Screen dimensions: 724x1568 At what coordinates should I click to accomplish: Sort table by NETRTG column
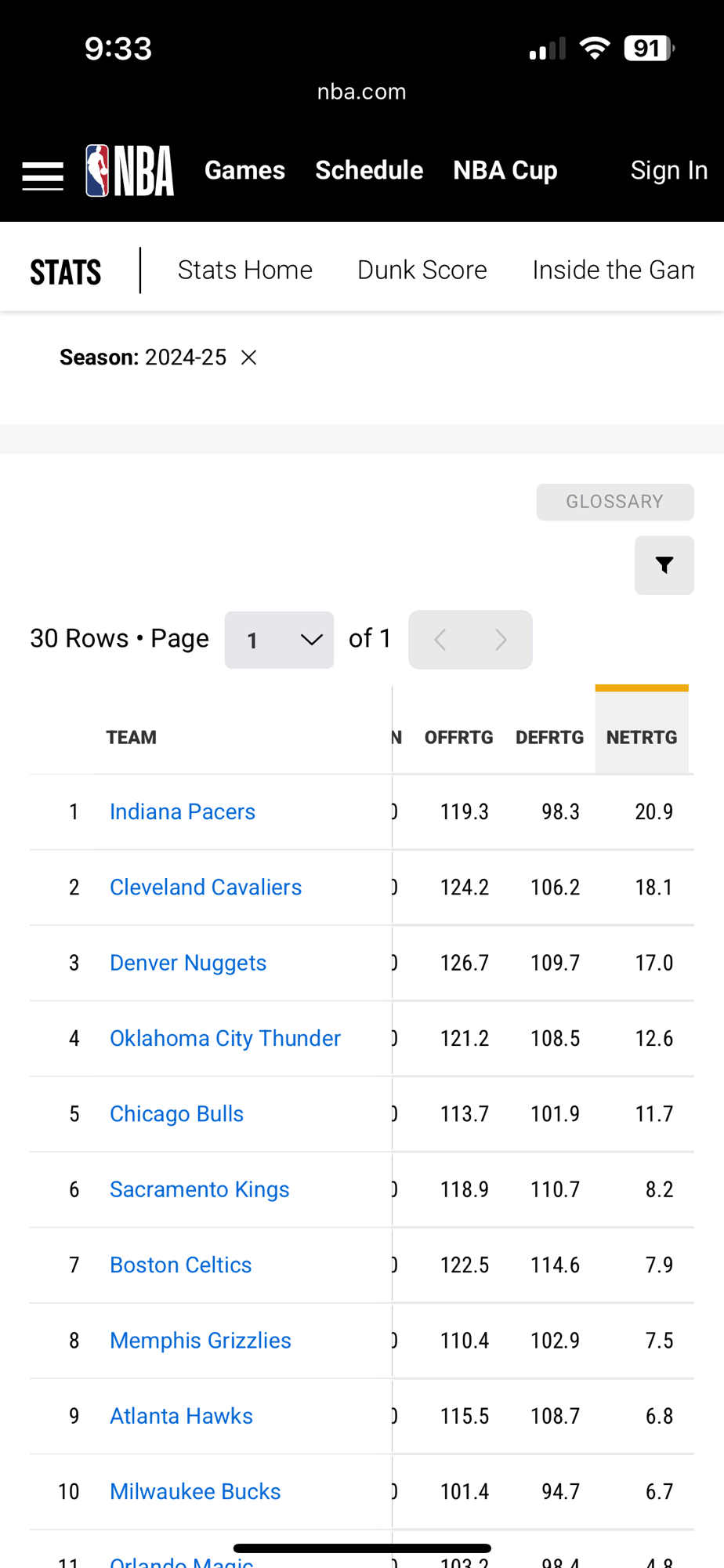[x=641, y=738]
